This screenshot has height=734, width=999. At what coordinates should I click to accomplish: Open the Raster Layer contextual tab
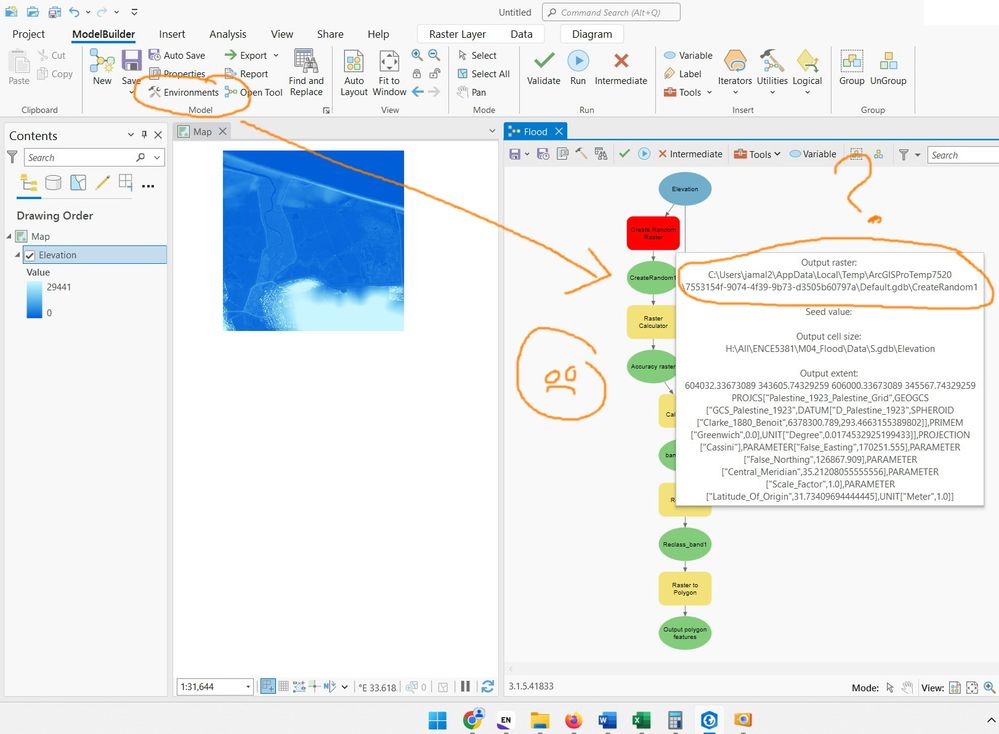(457, 34)
